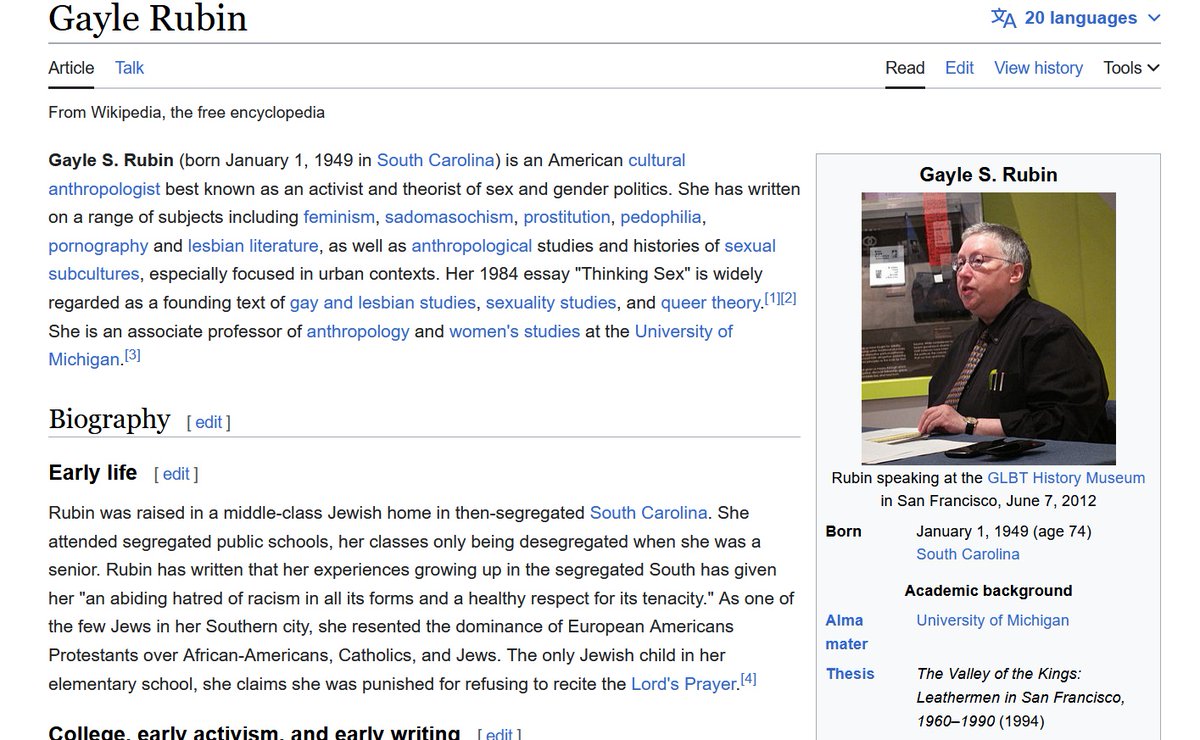
Task: Edit the College, early activism section
Action: coord(499,735)
